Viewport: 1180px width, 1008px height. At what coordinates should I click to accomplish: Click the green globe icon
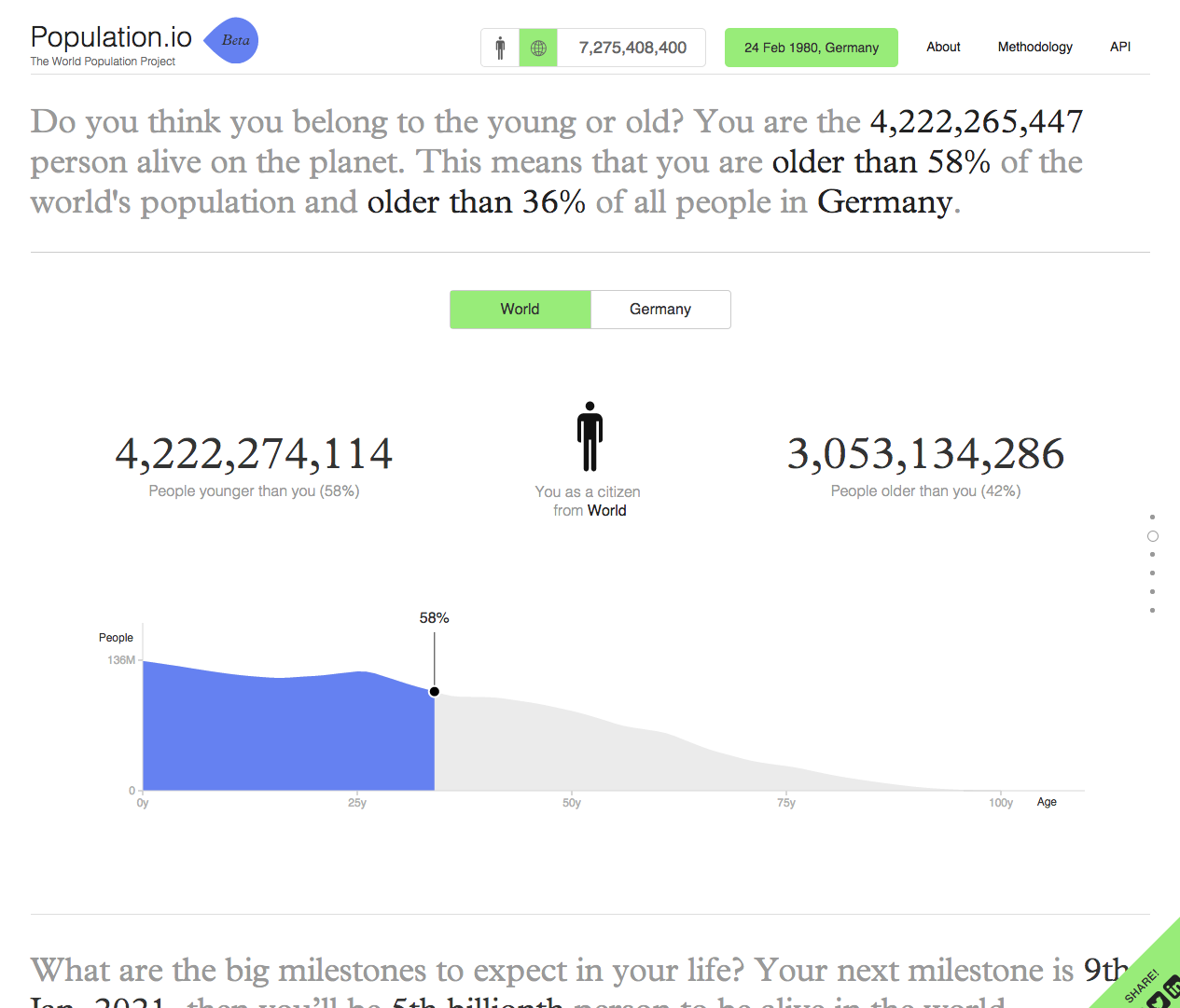(538, 48)
